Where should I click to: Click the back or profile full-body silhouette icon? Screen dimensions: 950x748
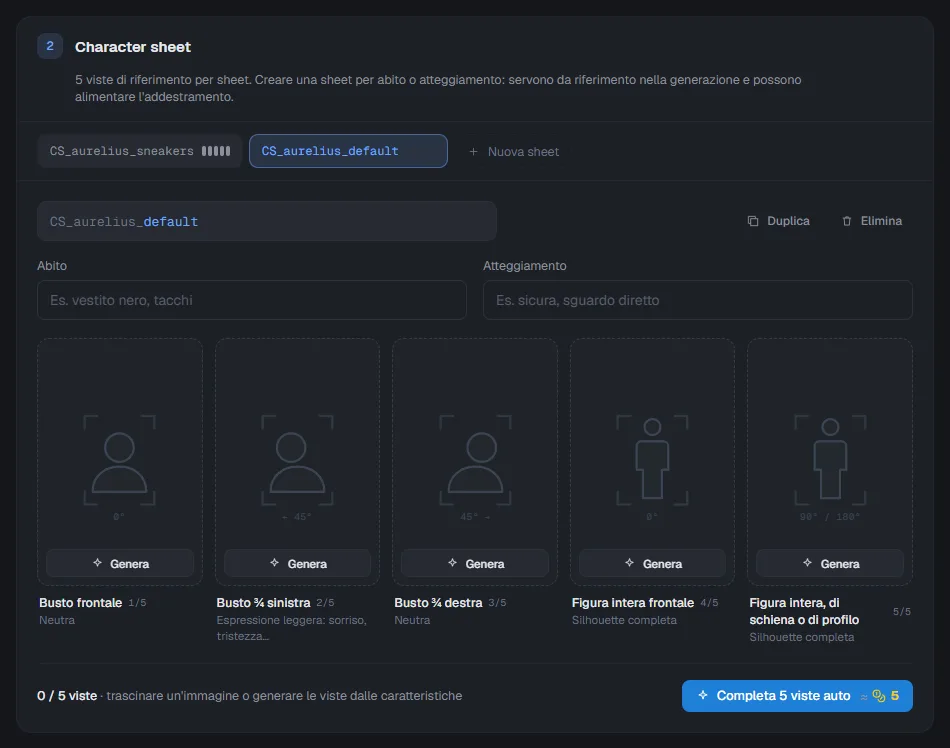(x=830, y=460)
